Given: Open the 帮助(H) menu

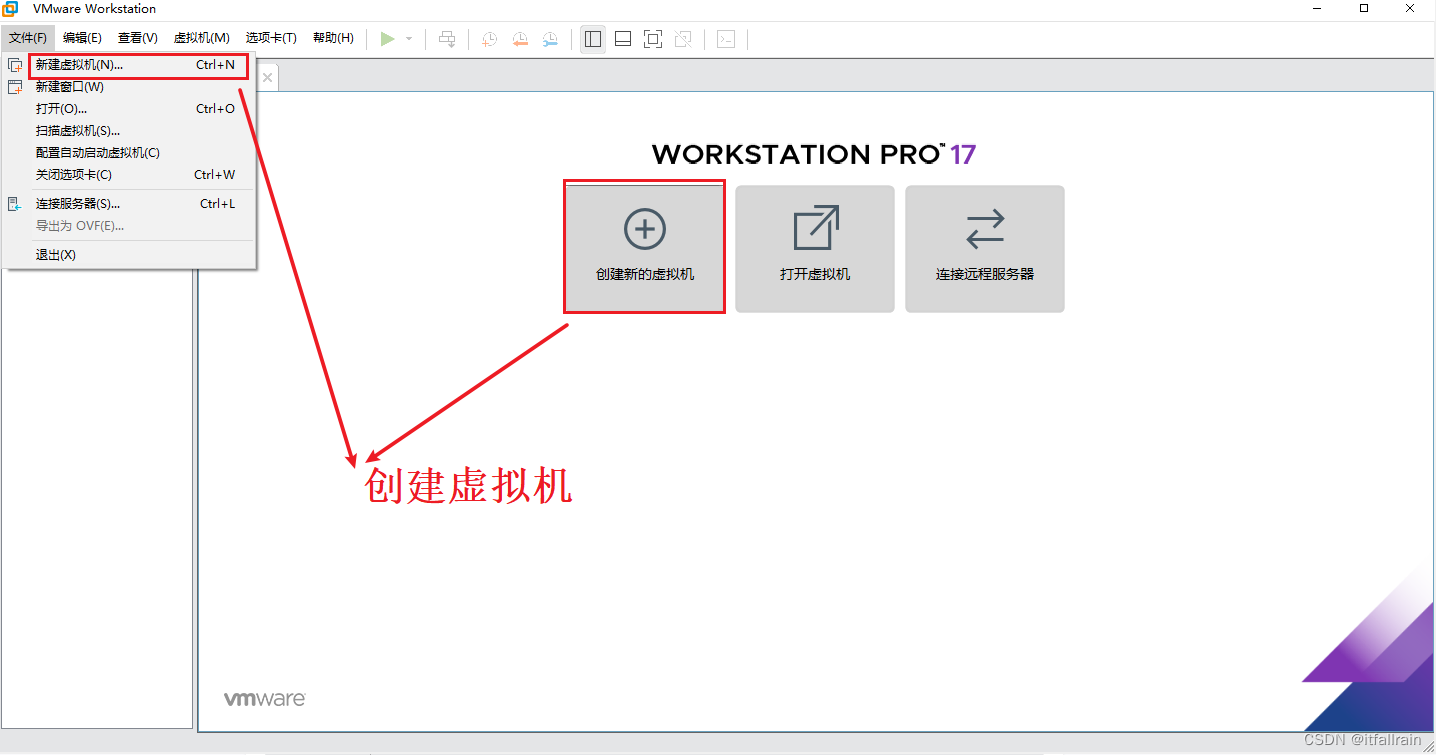Looking at the screenshot, I should pyautogui.click(x=333, y=38).
